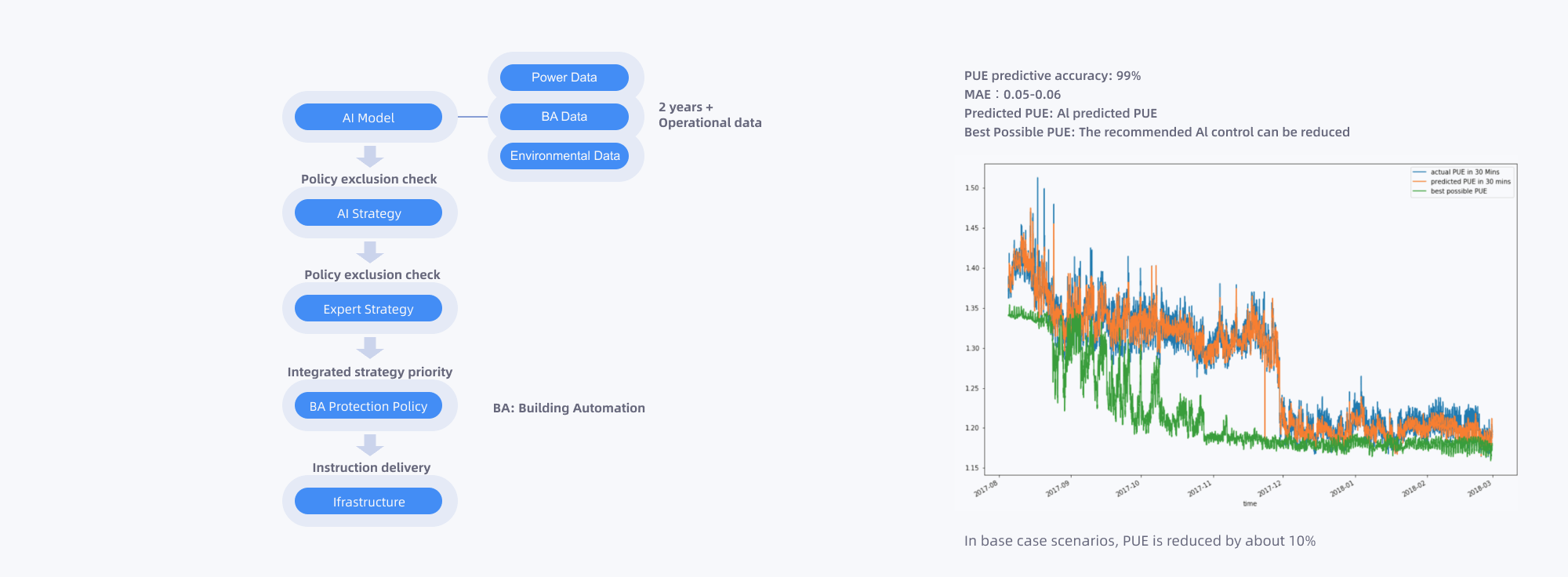
Task: Click the Expert Strategy block
Action: point(368,309)
